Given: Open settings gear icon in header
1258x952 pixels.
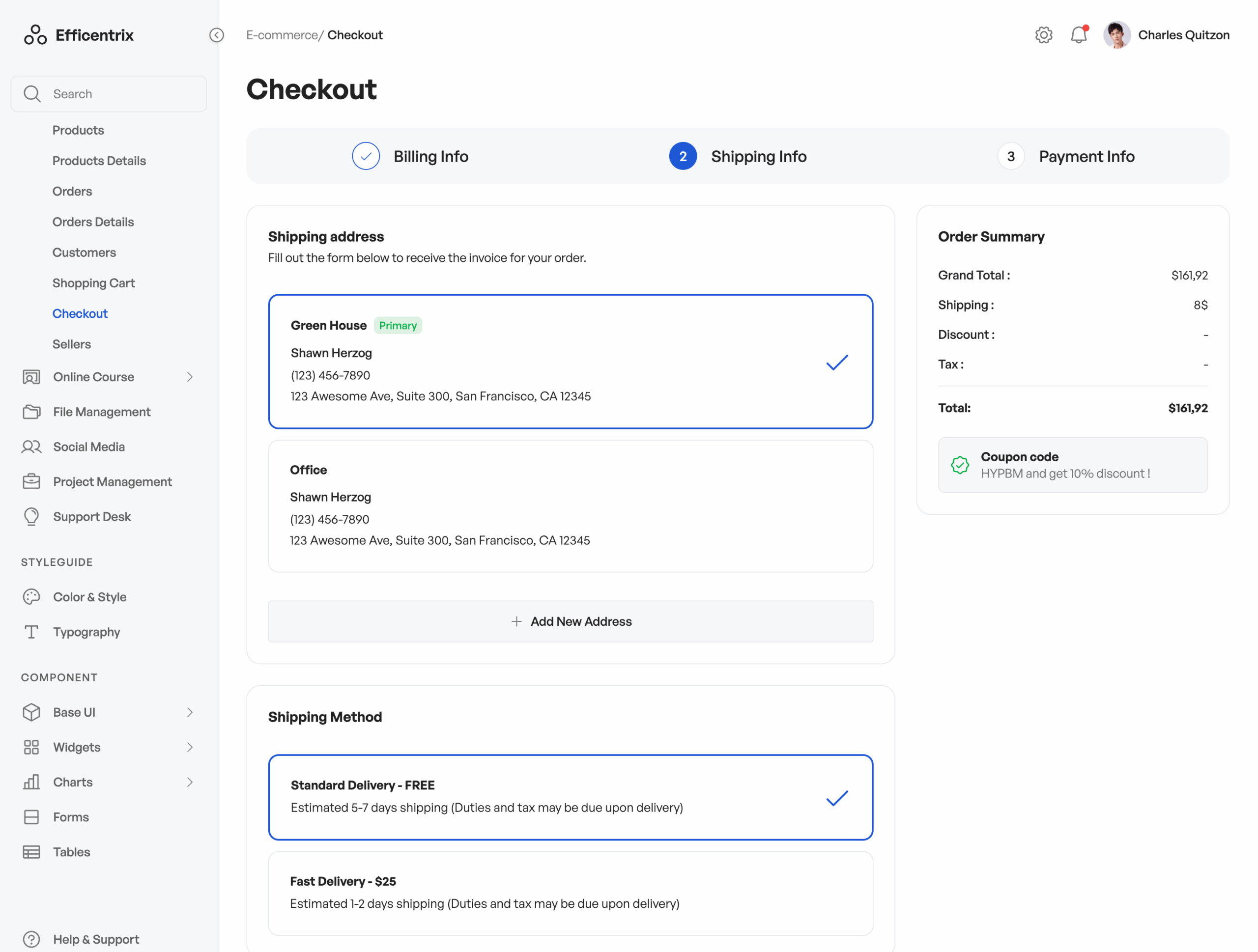Looking at the screenshot, I should (1043, 35).
